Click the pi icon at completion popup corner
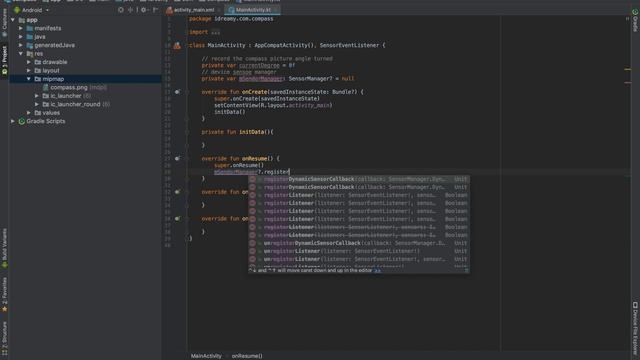 (x=466, y=270)
